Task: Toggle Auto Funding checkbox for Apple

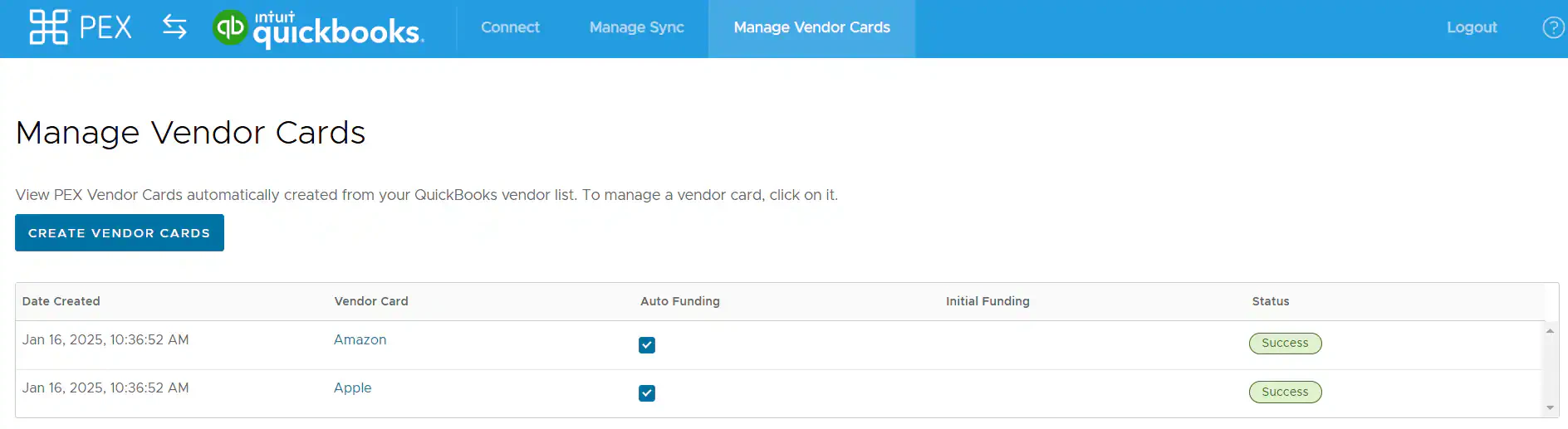Action: click(x=647, y=393)
